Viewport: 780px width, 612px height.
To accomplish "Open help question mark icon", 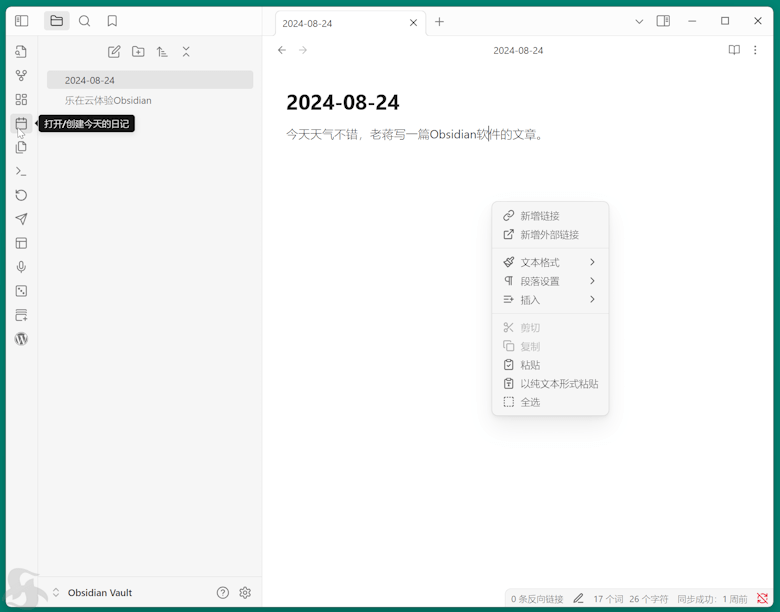I will click(x=223, y=593).
